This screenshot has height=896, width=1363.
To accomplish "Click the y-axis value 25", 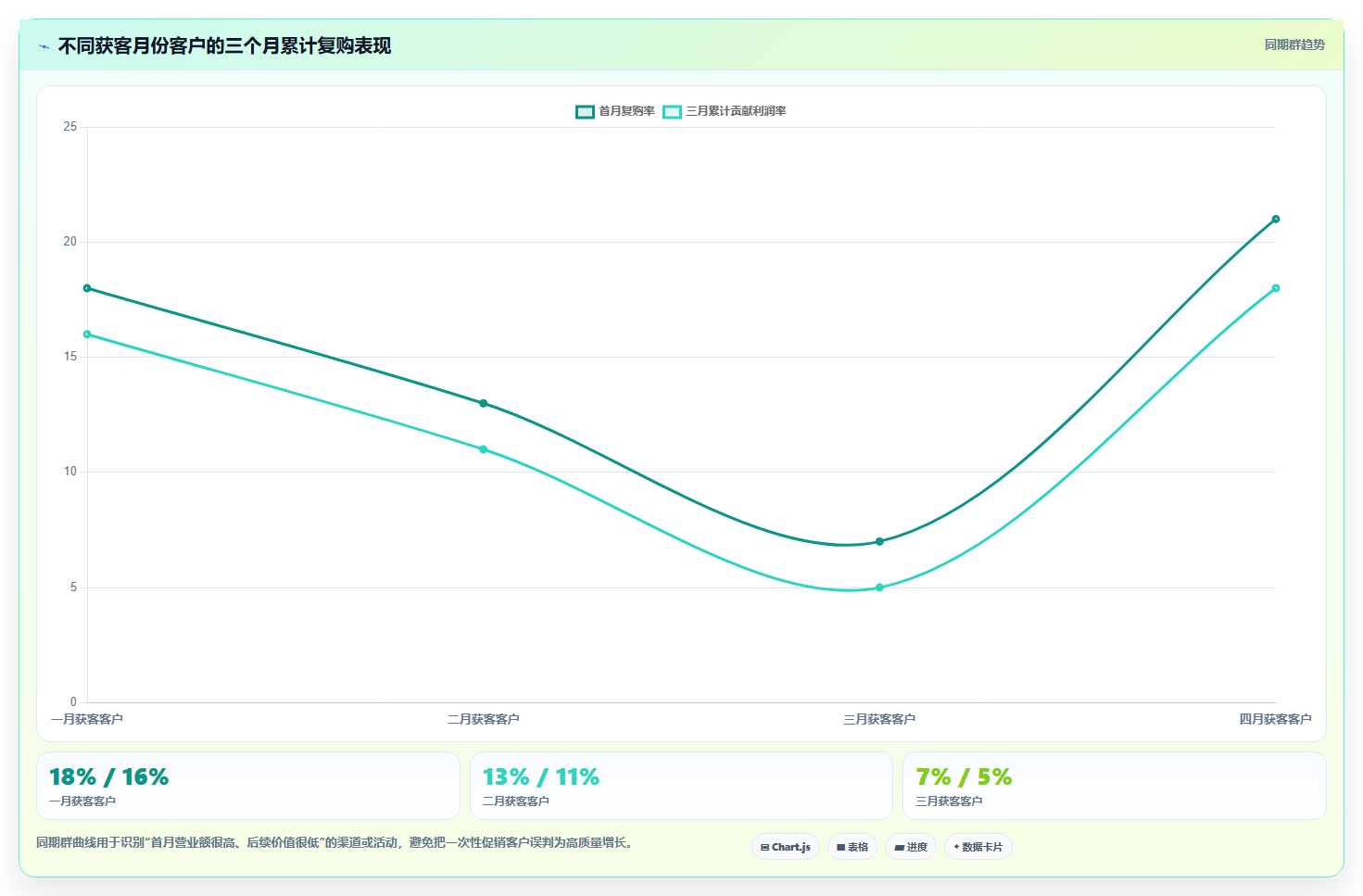I will coord(70,127).
